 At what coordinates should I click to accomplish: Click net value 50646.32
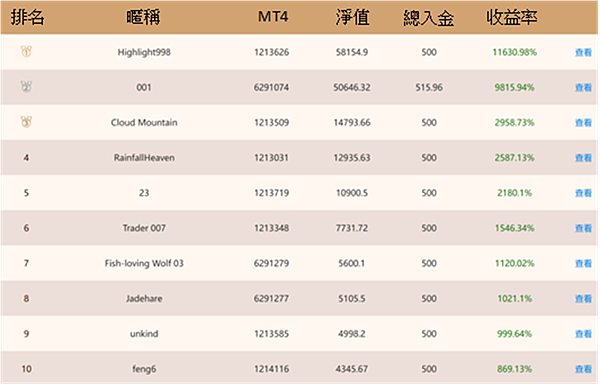tap(352, 88)
